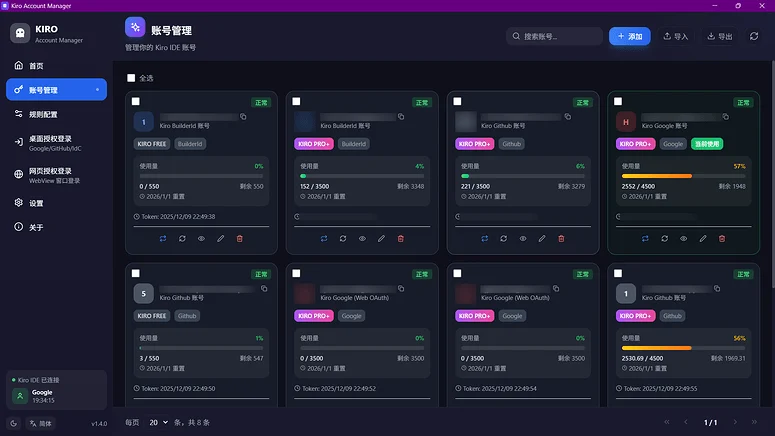Check the box on the 0 / 550 account card
The width and height of the screenshot is (775, 436).
[135, 101]
